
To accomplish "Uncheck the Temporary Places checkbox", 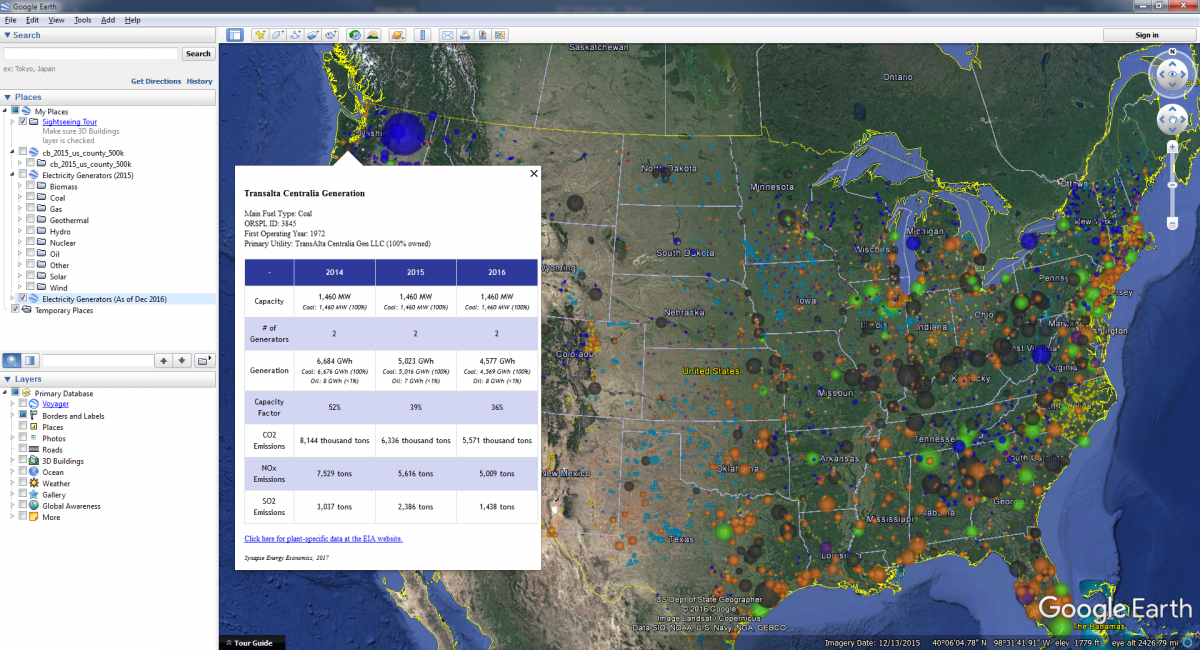I will (x=14, y=310).
